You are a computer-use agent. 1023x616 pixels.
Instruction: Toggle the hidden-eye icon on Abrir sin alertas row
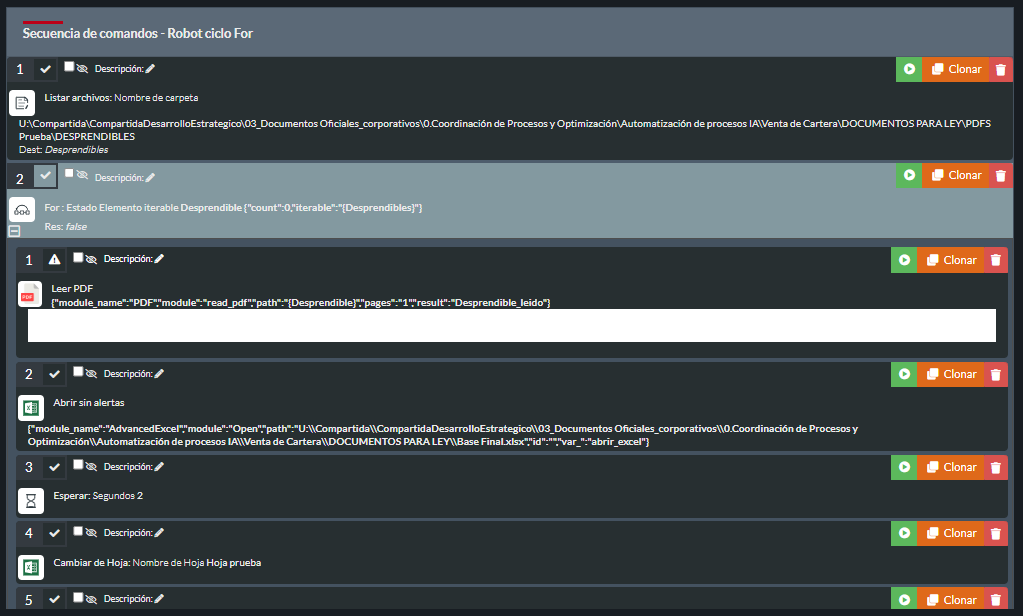coord(91,374)
